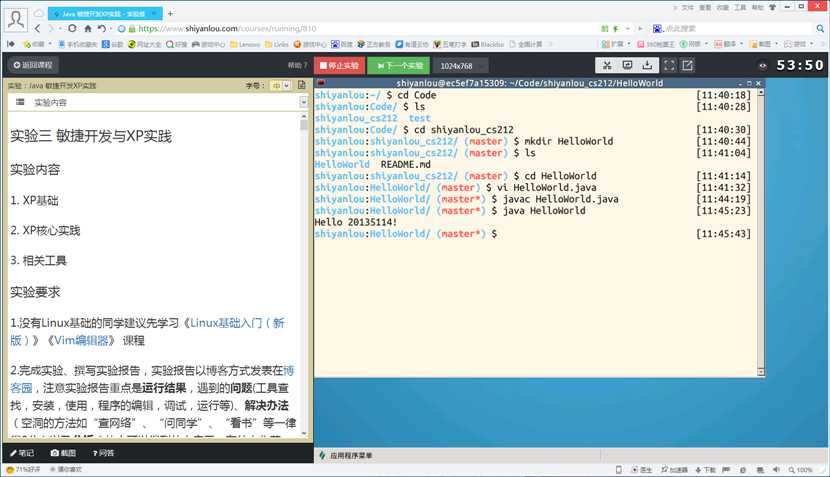The image size is (830, 477).
Task: Click the instructions panel vertical scrollbar
Action: click(x=304, y=274)
